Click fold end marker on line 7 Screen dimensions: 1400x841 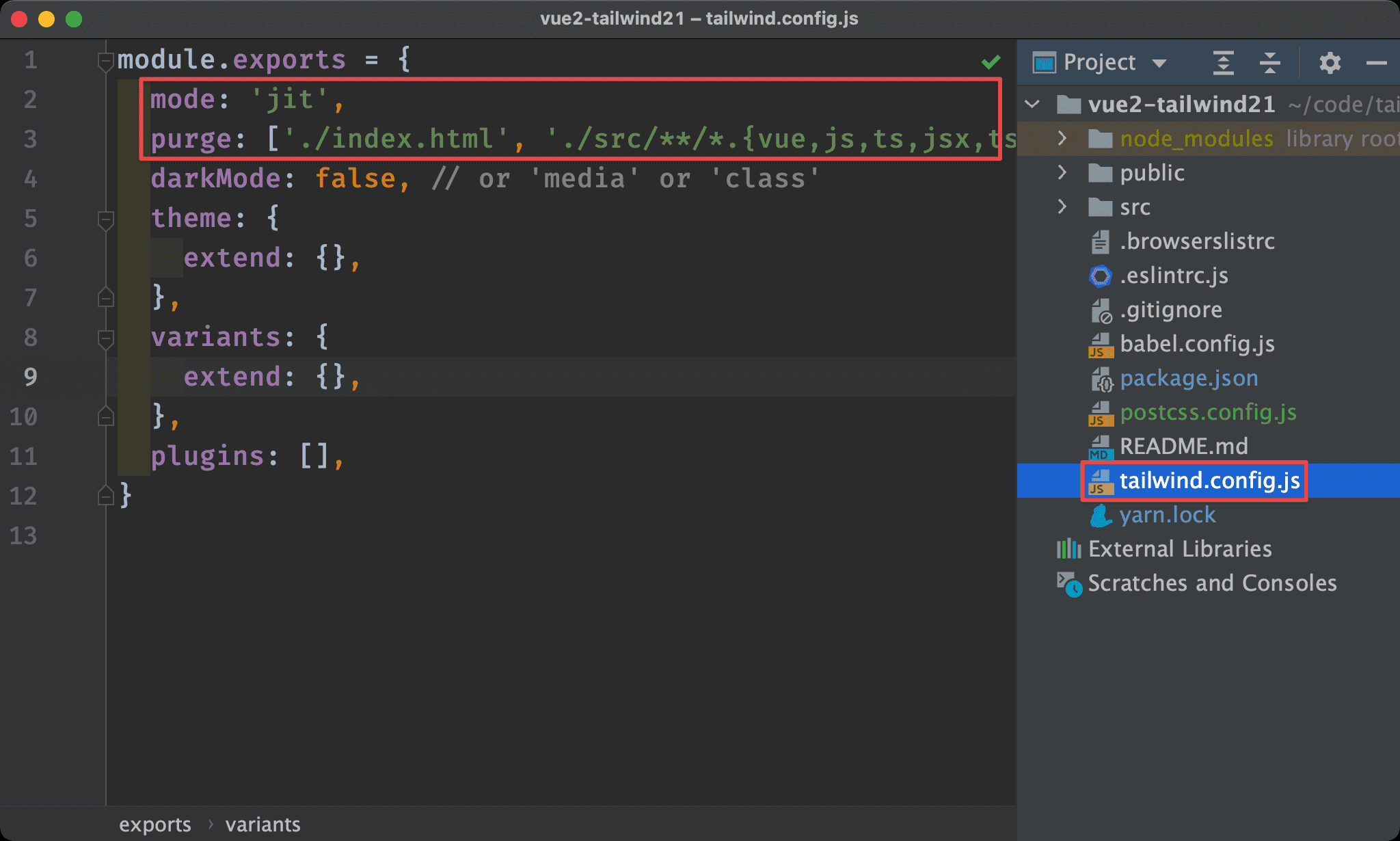(x=105, y=297)
